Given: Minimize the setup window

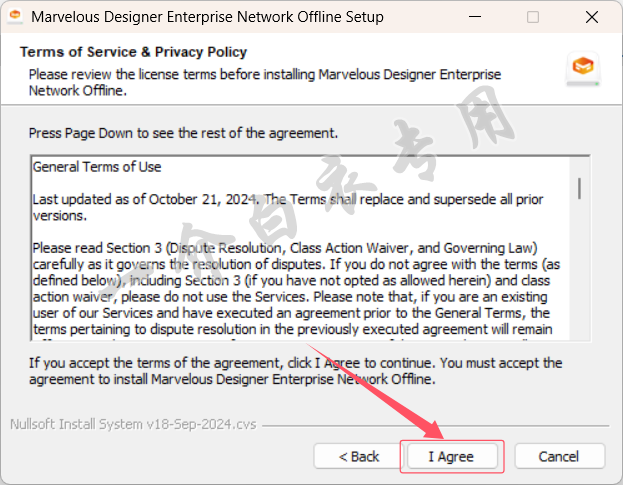Looking at the screenshot, I should tap(475, 17).
